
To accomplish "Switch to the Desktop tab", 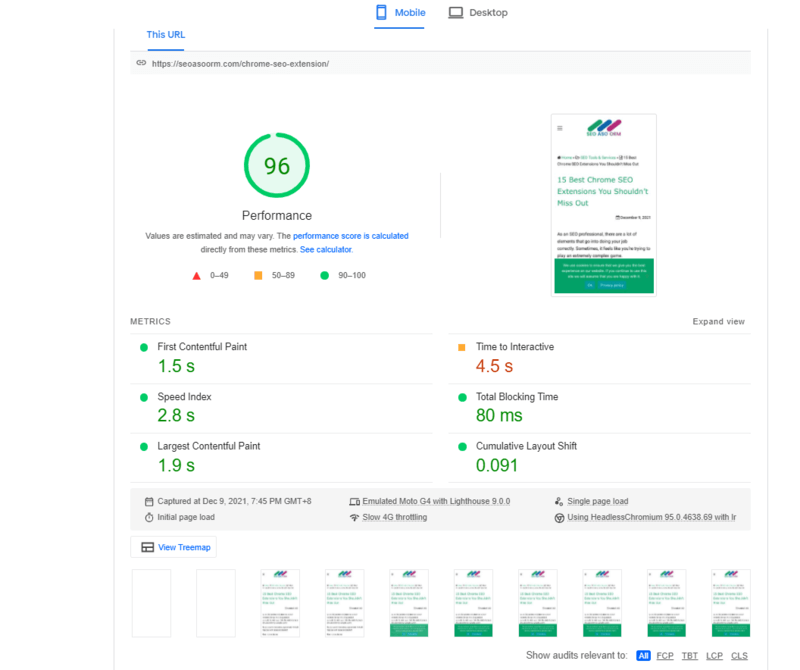I will 478,13.
